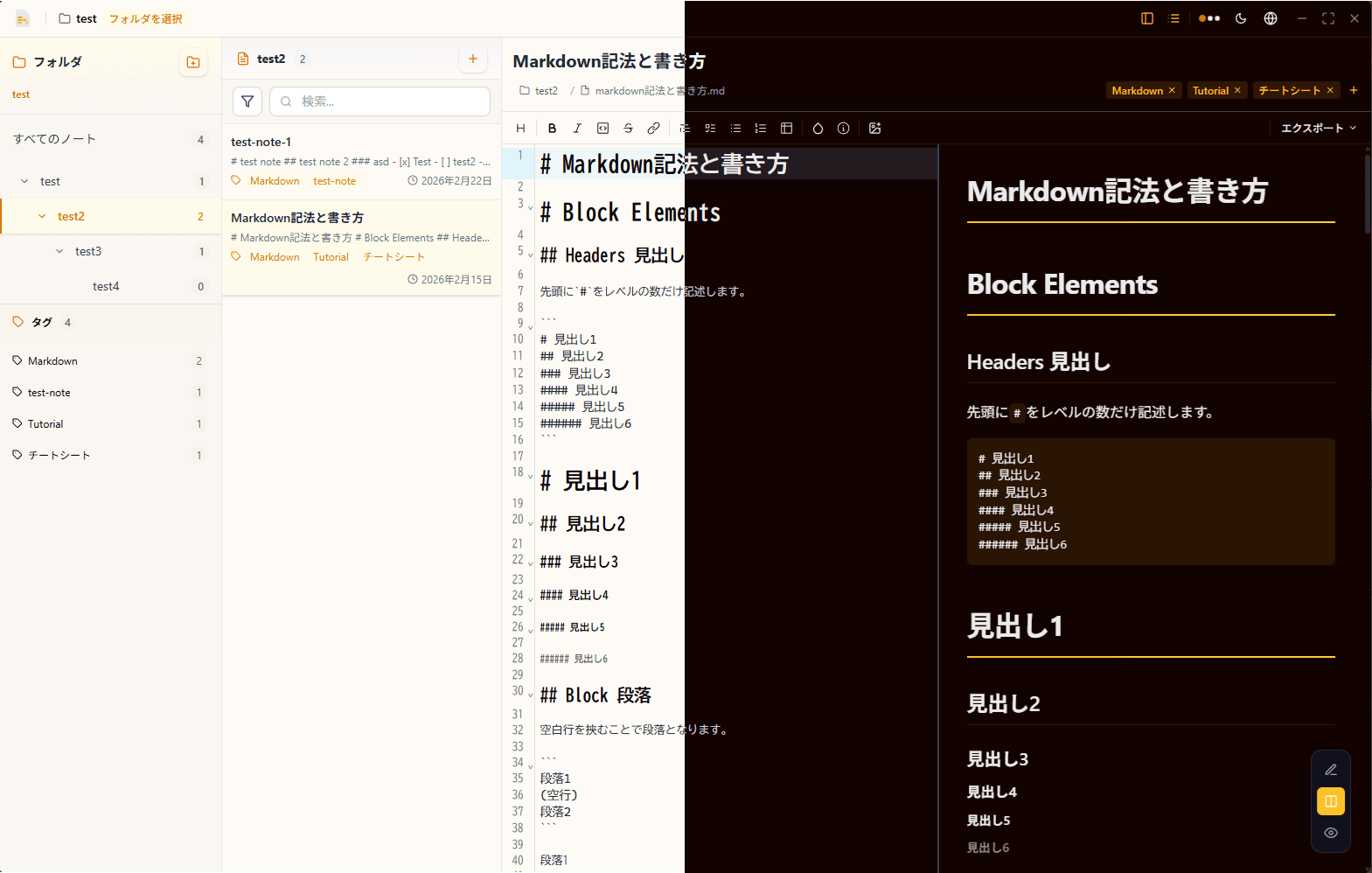Insert a numbered list
This screenshot has width=1372, height=873.
pyautogui.click(x=761, y=129)
